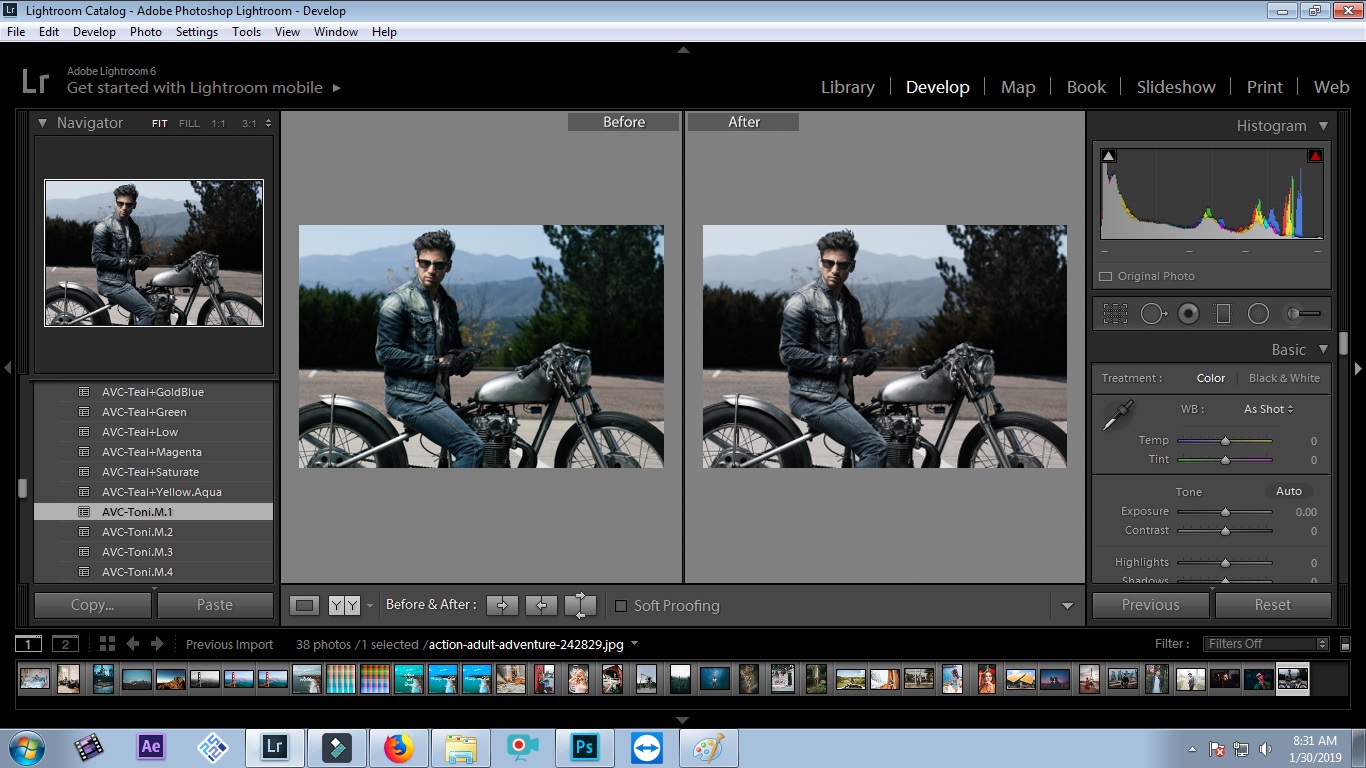Copy After settings to Before
Image resolution: width=1366 pixels, height=768 pixels.
tap(541, 605)
